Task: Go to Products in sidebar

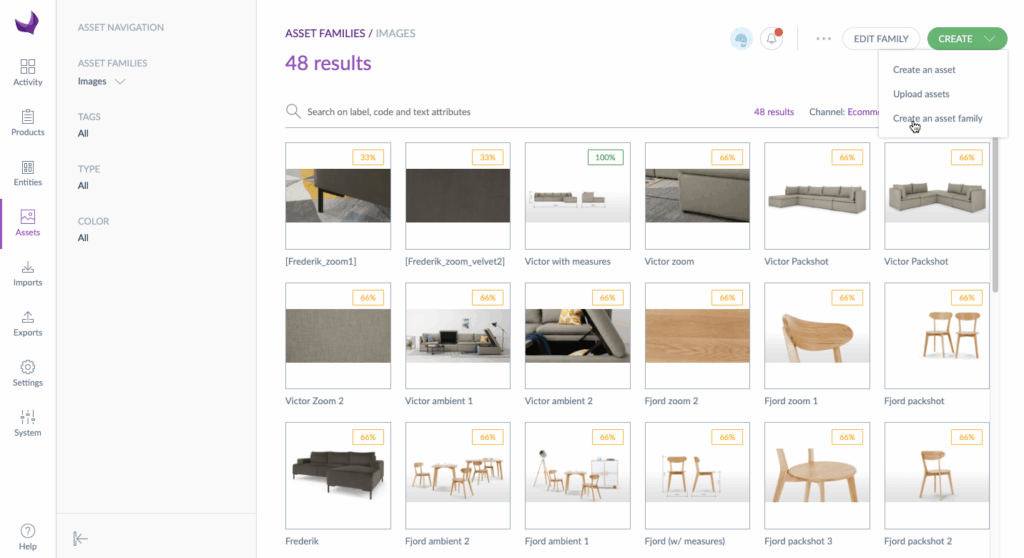Action: pyautogui.click(x=28, y=117)
